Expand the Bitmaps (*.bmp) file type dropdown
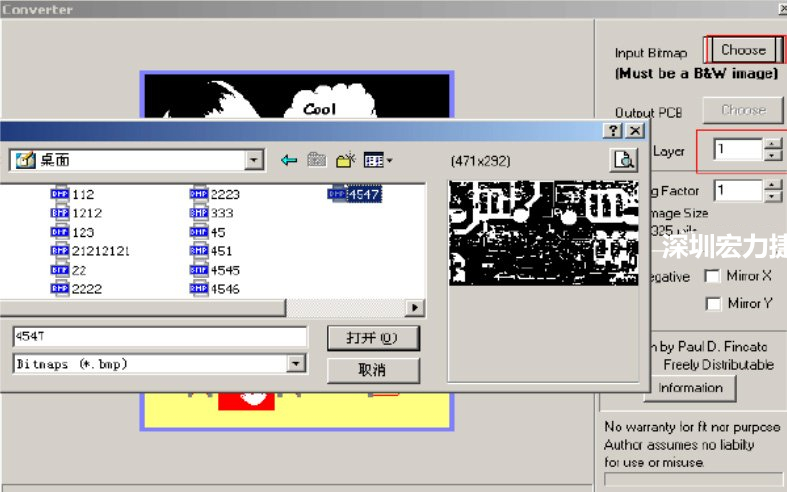787x492 pixels. coord(295,364)
